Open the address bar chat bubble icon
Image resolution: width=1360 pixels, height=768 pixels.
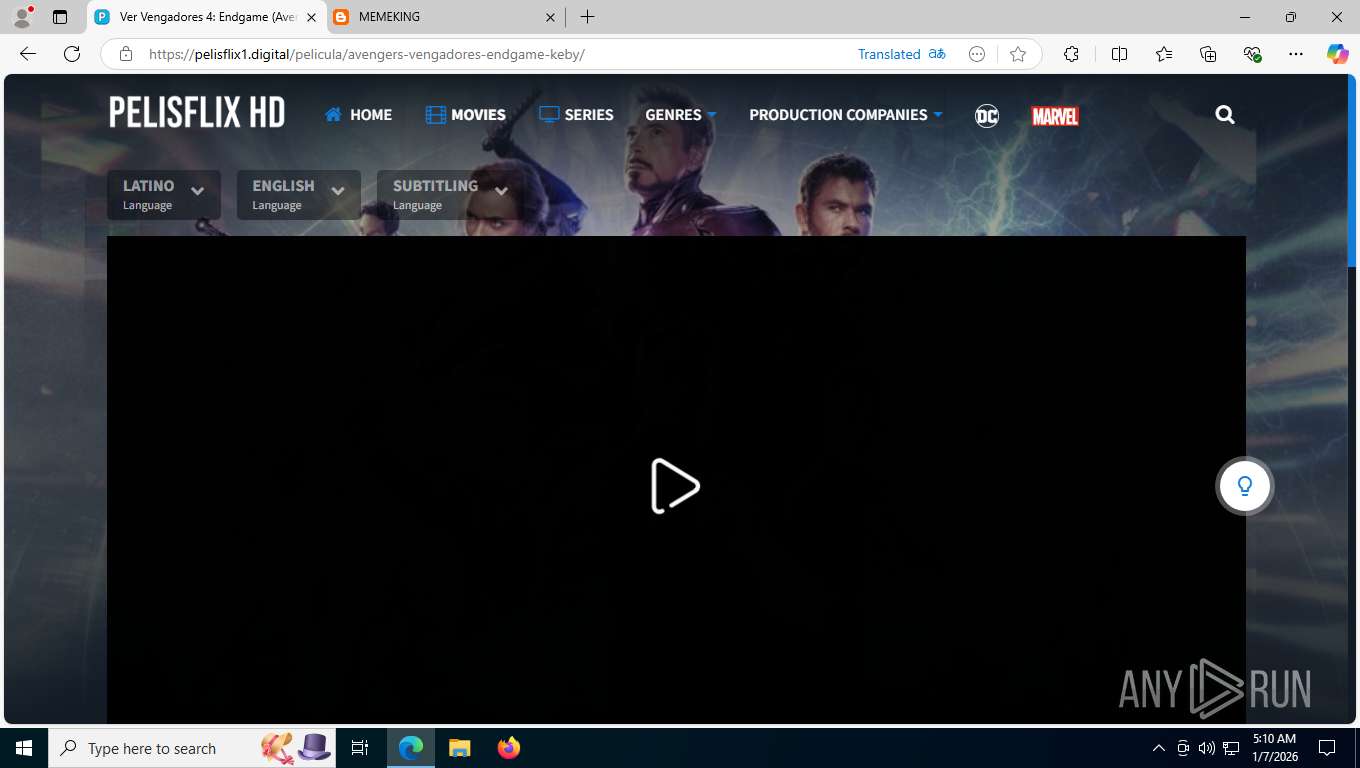coord(977,54)
